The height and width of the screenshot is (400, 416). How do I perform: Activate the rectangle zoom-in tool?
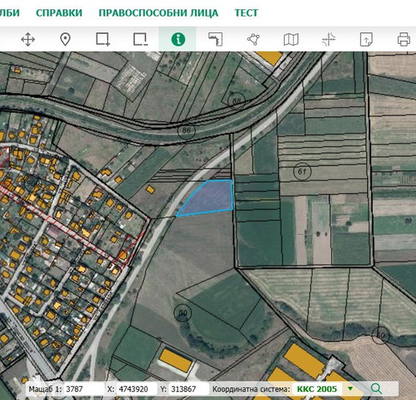tap(103, 39)
